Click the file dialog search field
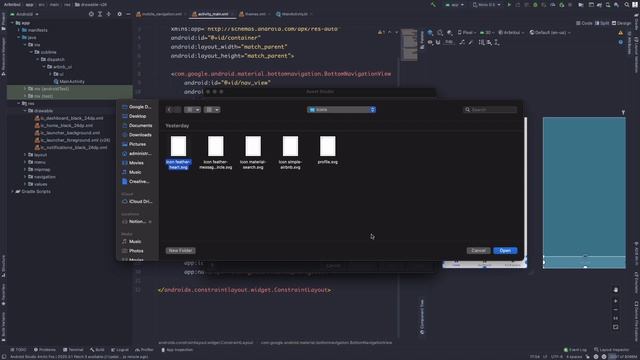This screenshot has width=640, height=360. (490, 110)
